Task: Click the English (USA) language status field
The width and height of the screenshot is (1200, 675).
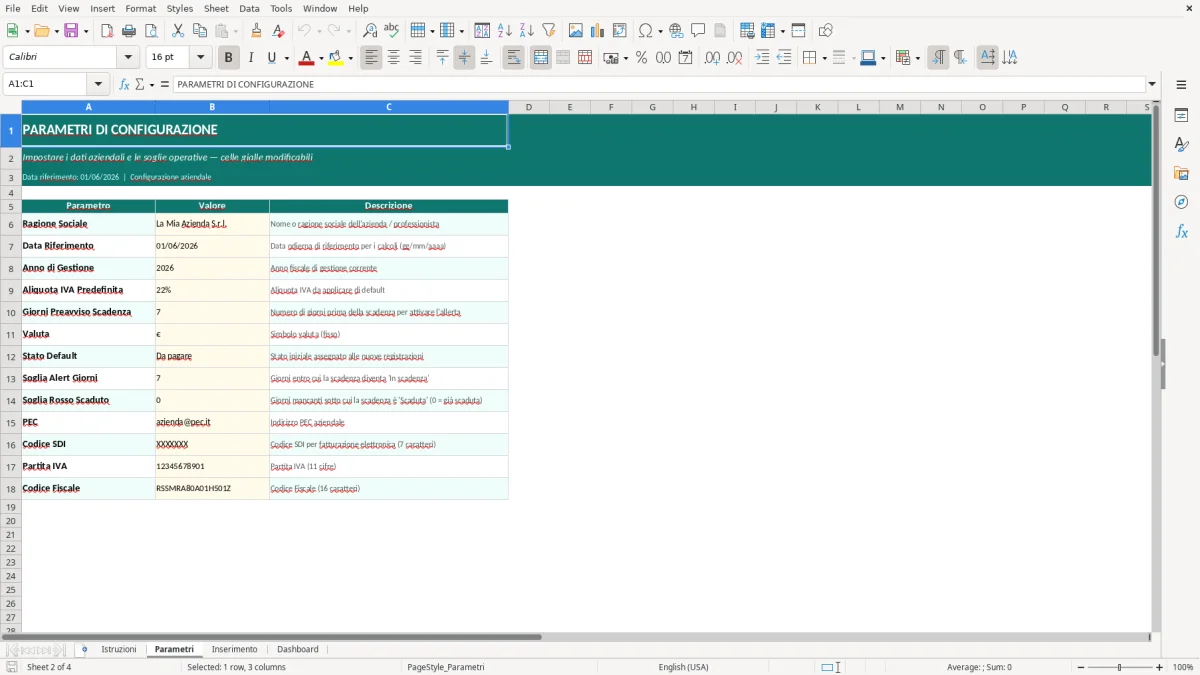Action: (x=683, y=667)
